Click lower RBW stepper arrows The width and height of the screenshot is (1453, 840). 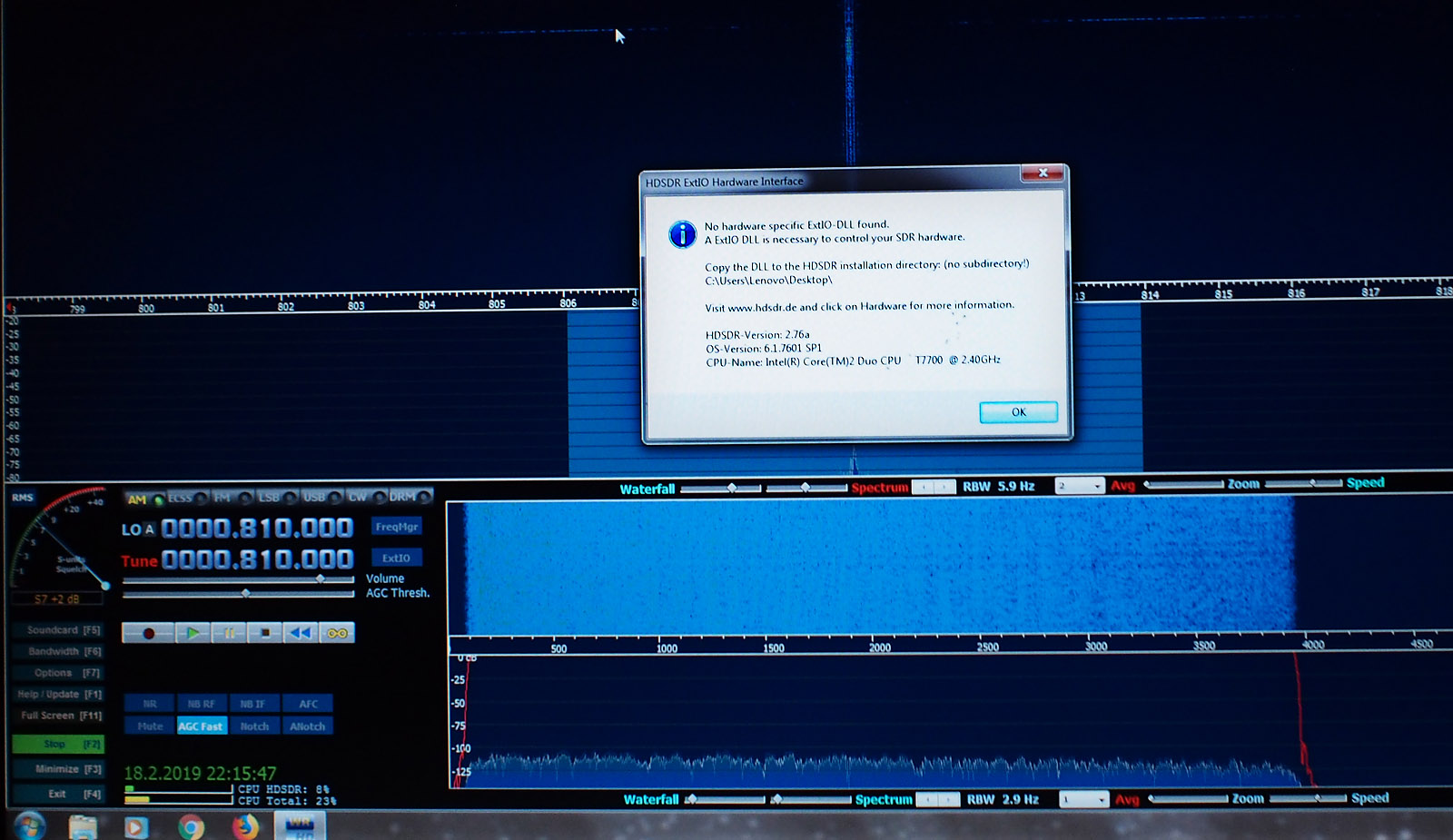[938, 800]
